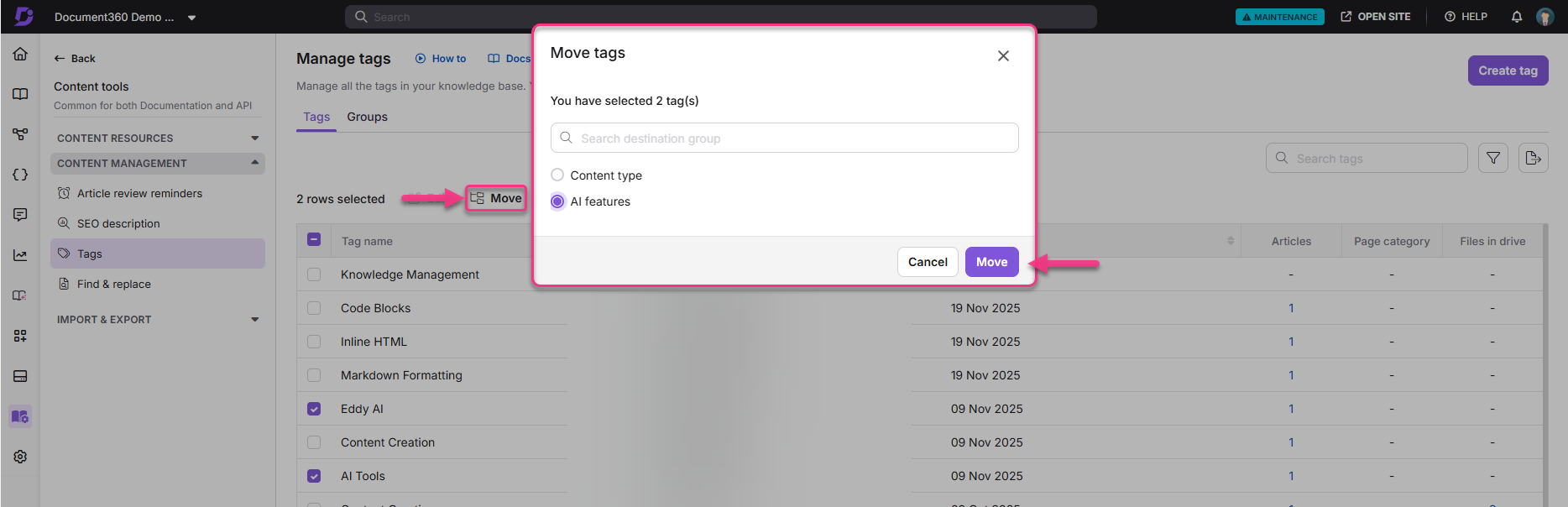Check the Markdown Formatting tag checkbox
1568x507 pixels.
tap(314, 374)
